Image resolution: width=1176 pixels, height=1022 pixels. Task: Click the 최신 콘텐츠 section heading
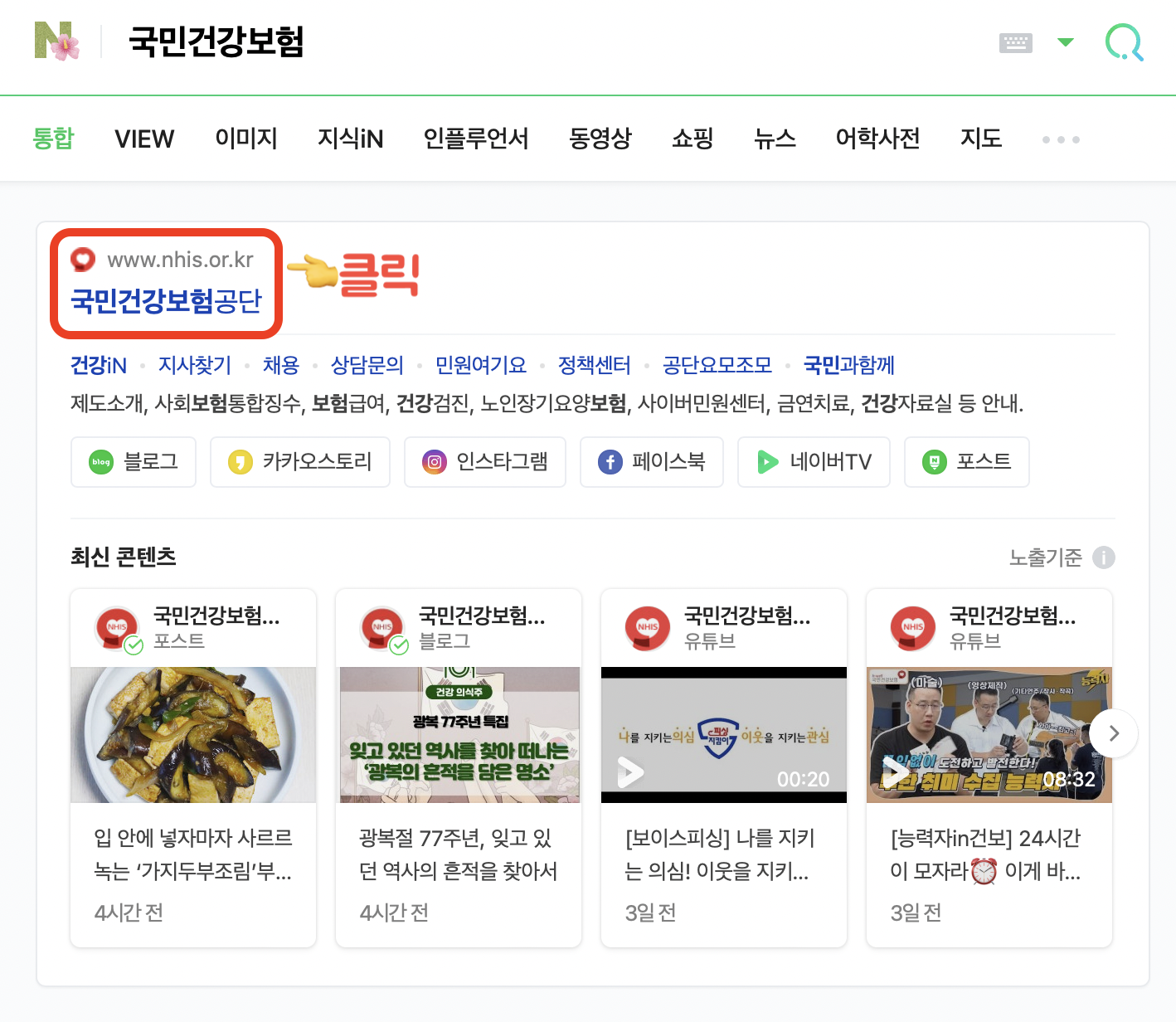(124, 557)
